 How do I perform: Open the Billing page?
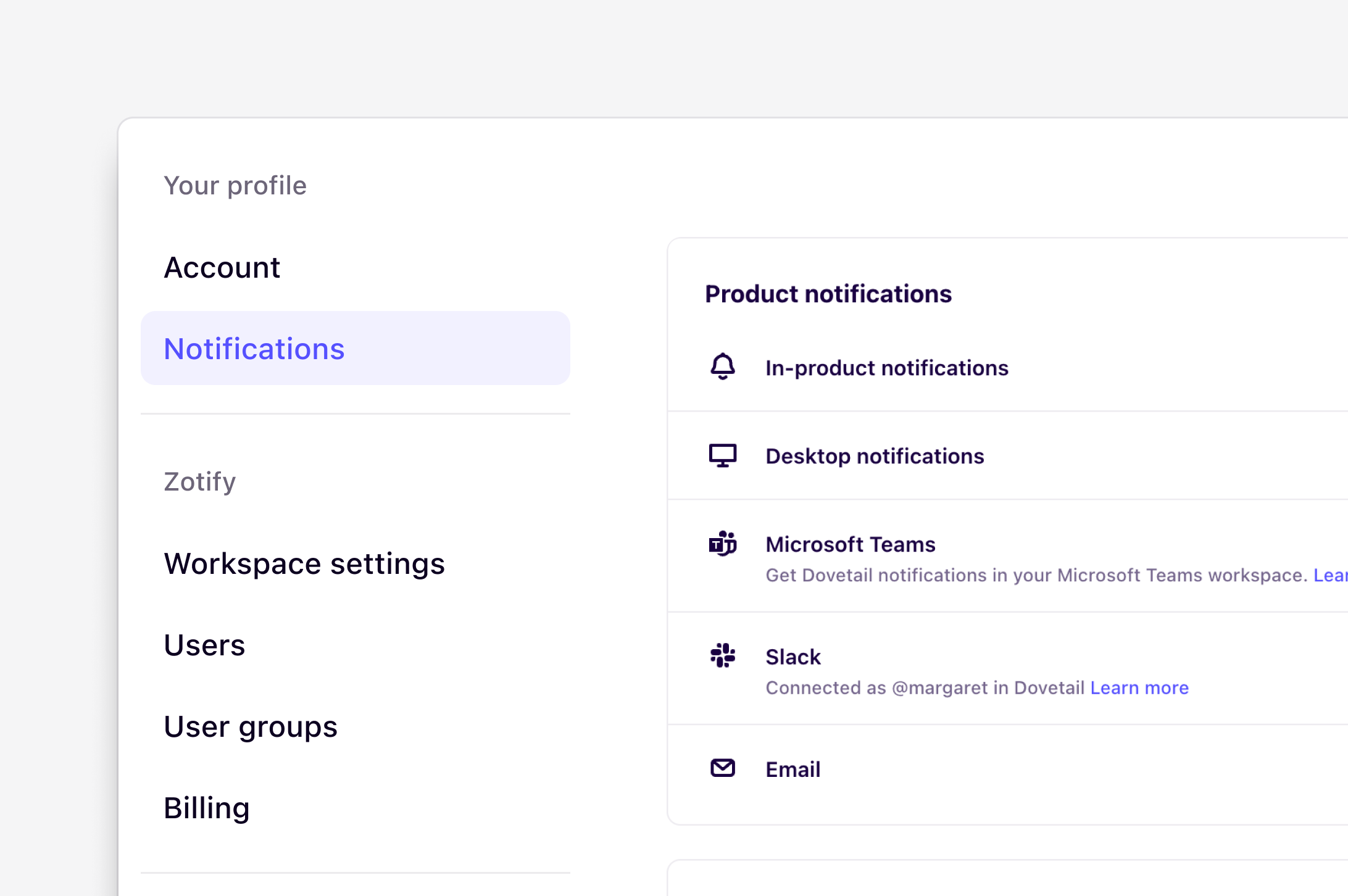click(x=206, y=807)
